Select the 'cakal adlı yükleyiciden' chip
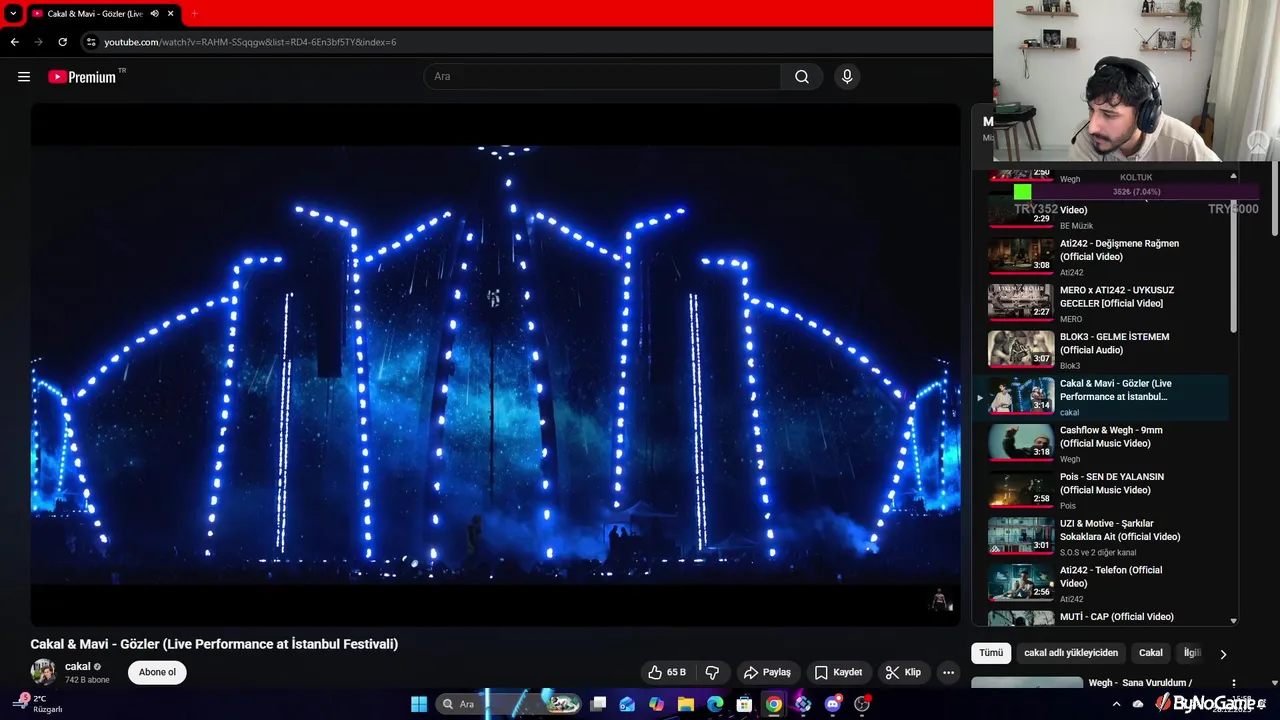 1071,653
